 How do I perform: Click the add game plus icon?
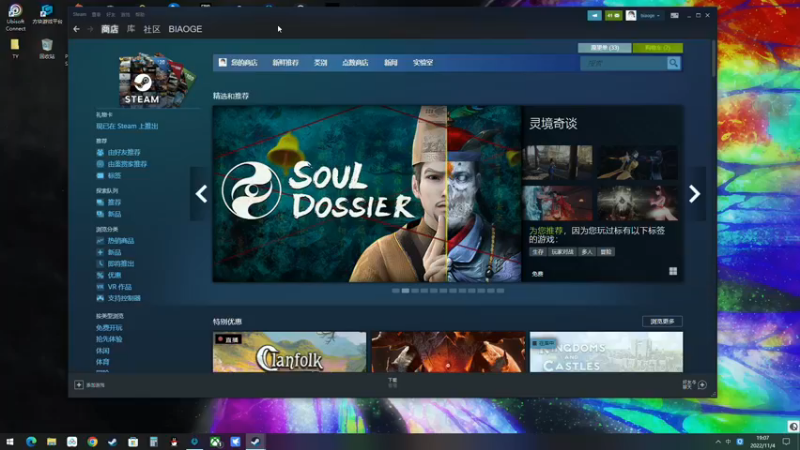pos(79,385)
